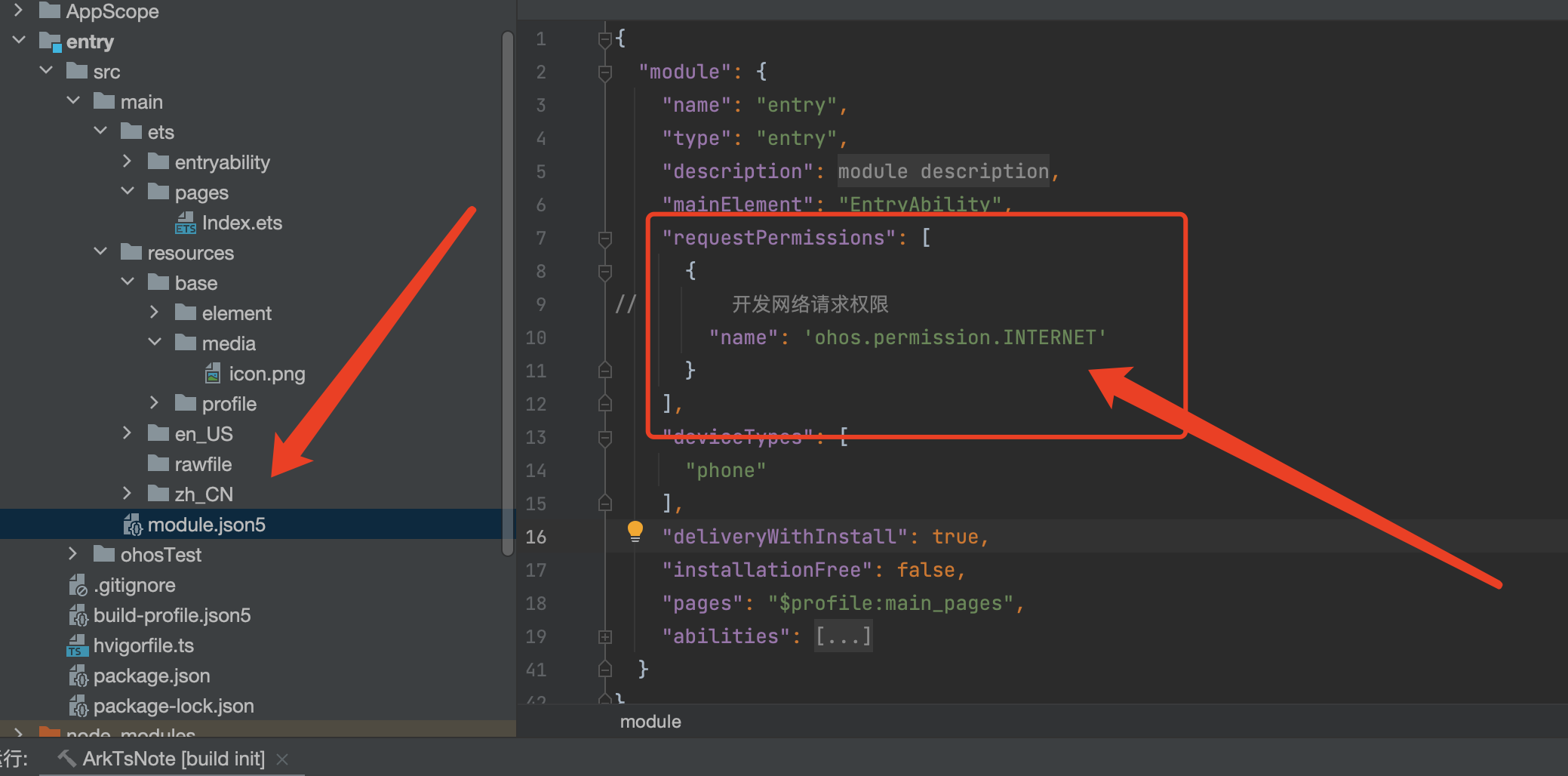Collapse the base folder chevron
The width and height of the screenshot is (1568, 776).
click(x=128, y=282)
